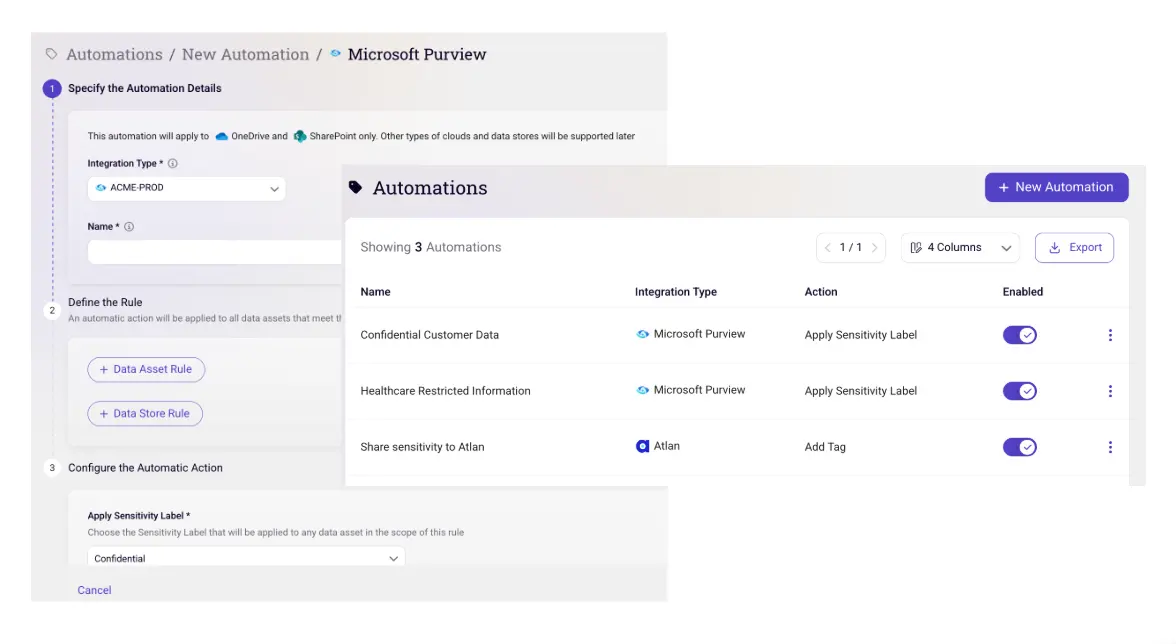Disable the Healthcare Restricted Information automation
Viewport: 1176px width, 644px height.
(1020, 391)
